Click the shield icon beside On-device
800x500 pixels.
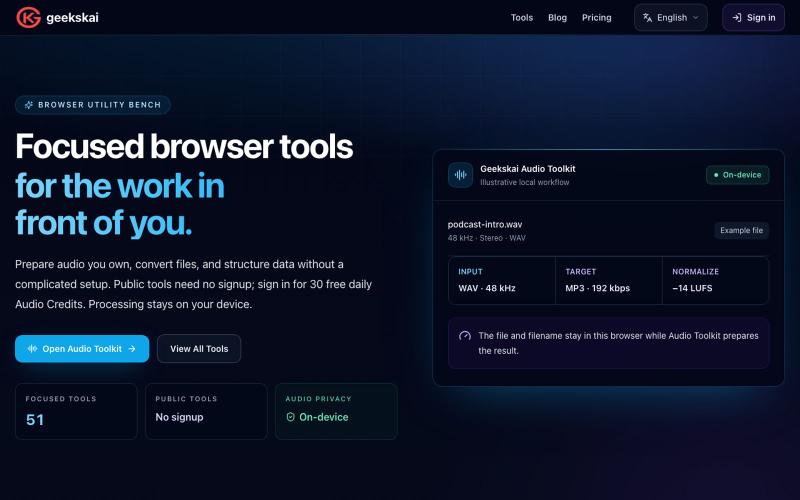290,417
